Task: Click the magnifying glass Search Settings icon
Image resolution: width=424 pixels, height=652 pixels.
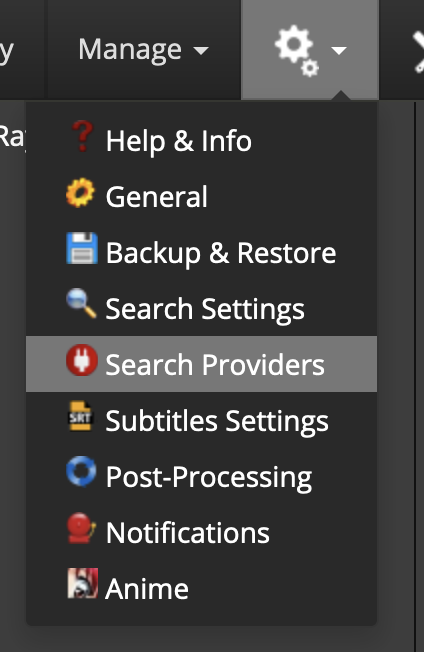Action: click(x=81, y=304)
